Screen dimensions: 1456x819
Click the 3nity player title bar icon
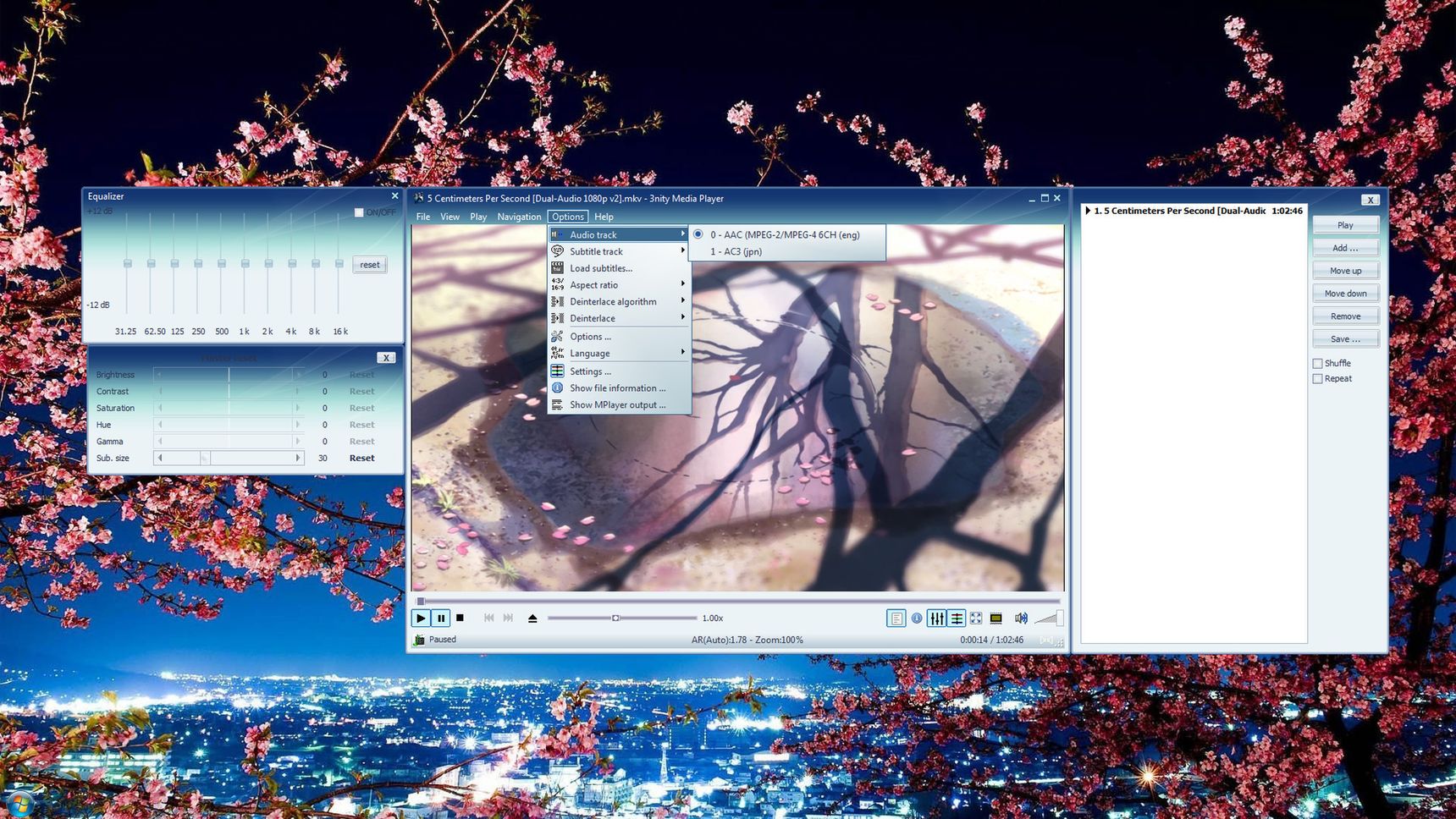click(x=418, y=198)
